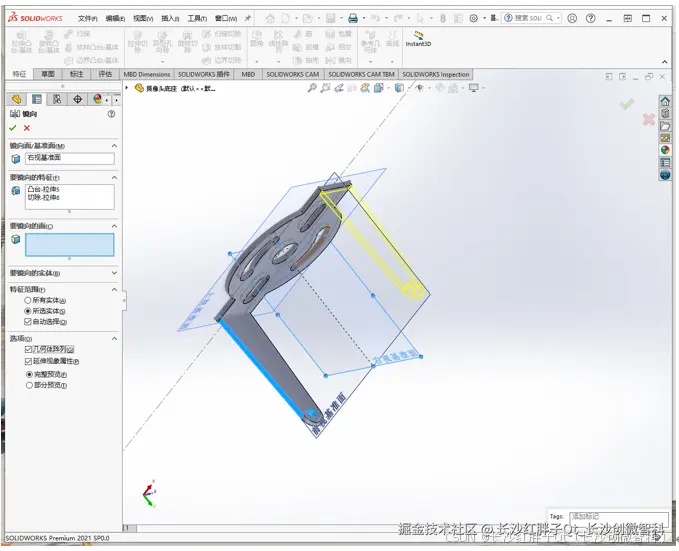Select the 完整预览 radio button
Image resolution: width=679 pixels, height=551 pixels.
[29, 374]
